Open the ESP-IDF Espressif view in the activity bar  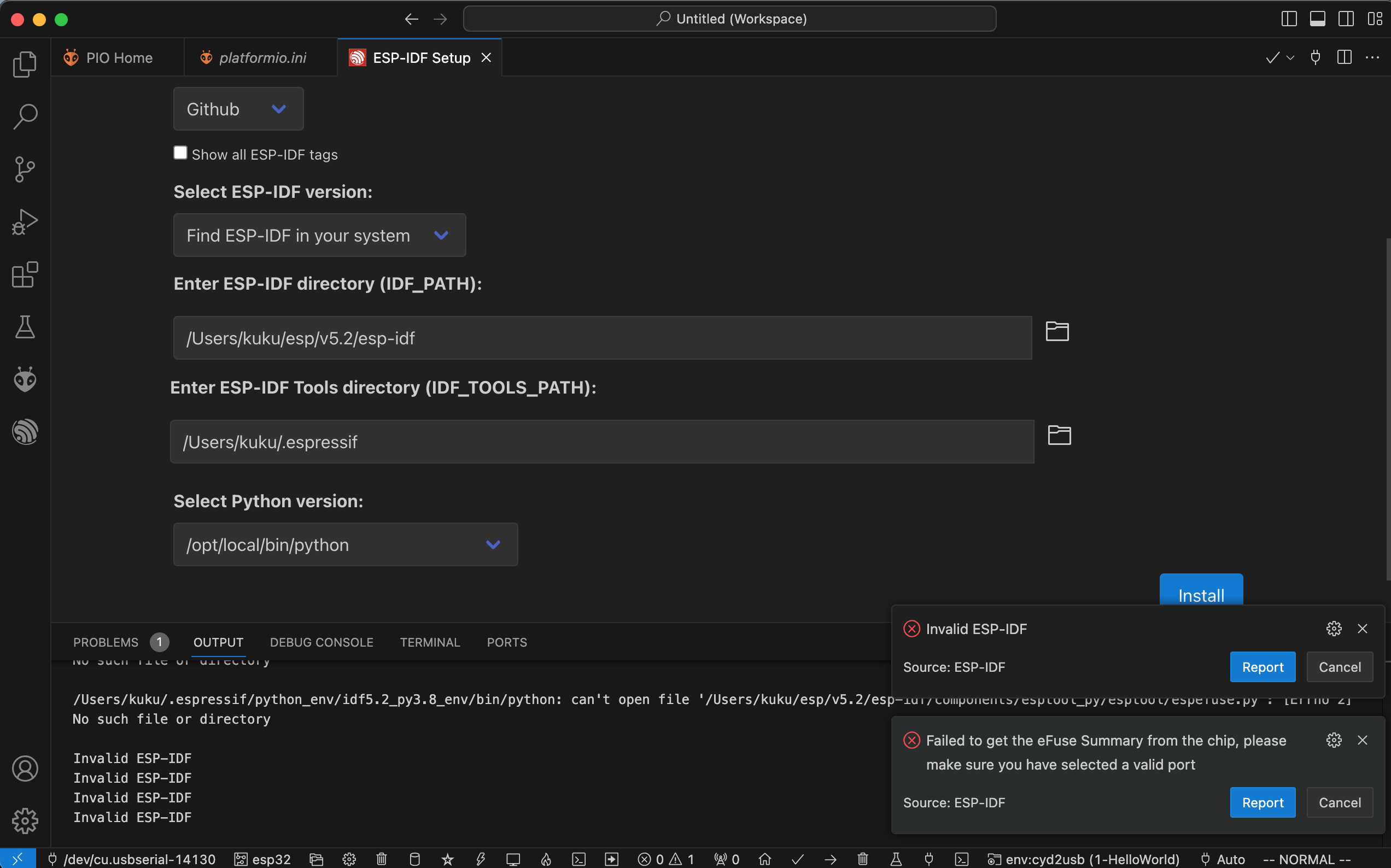pos(25,432)
